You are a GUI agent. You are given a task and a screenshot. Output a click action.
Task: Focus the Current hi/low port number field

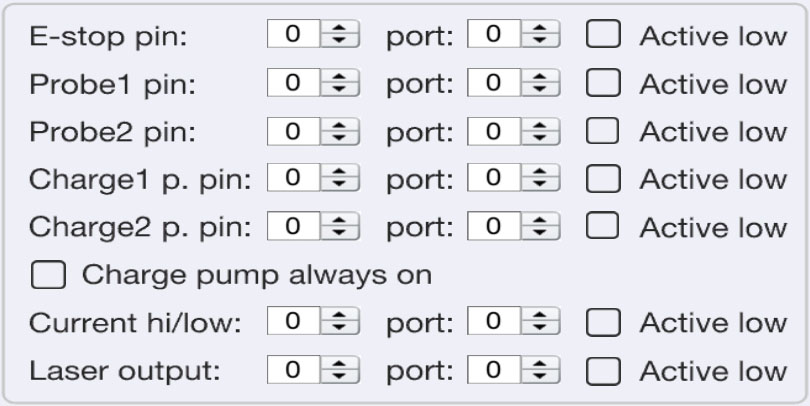(494, 323)
